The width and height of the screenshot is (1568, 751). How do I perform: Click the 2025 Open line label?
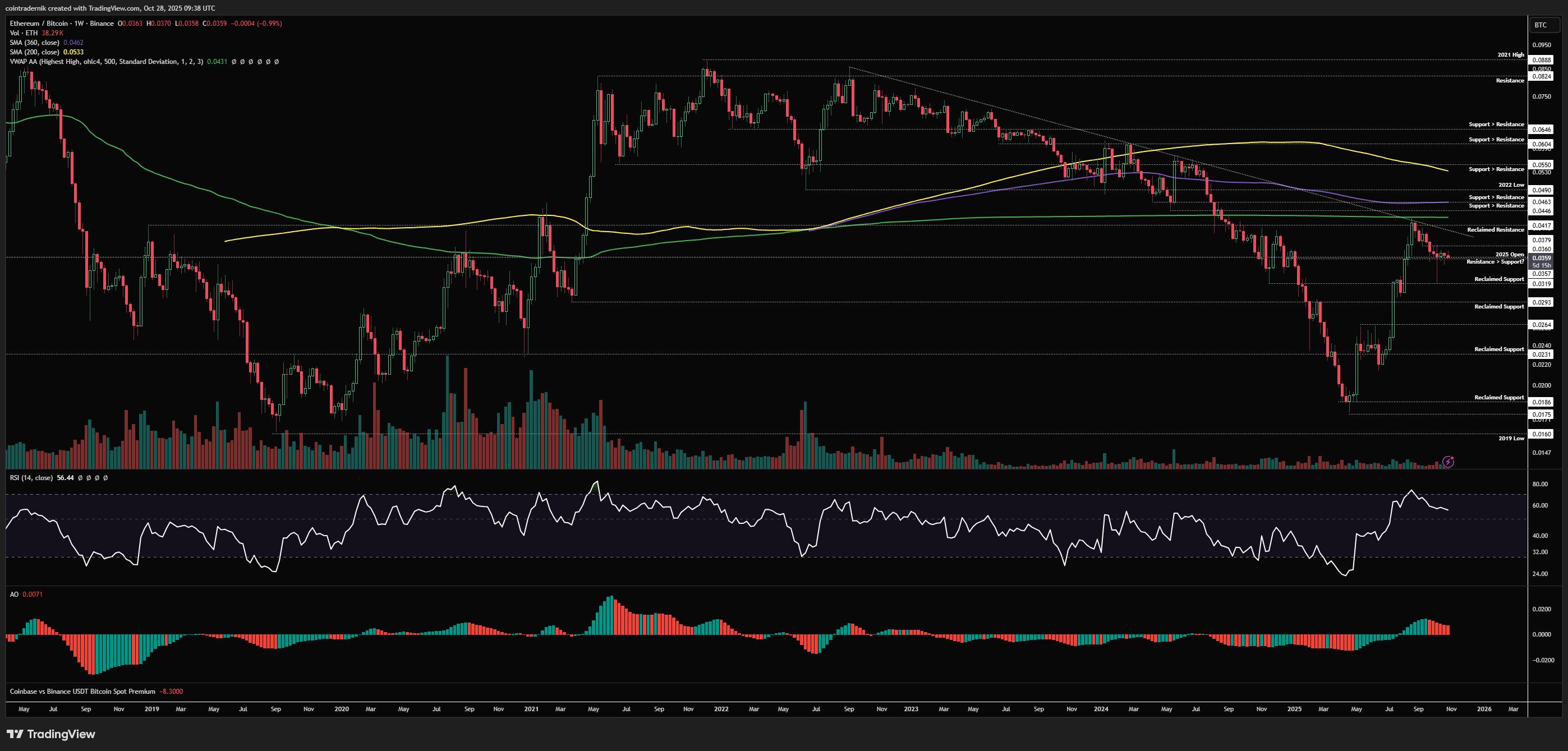pos(1509,255)
